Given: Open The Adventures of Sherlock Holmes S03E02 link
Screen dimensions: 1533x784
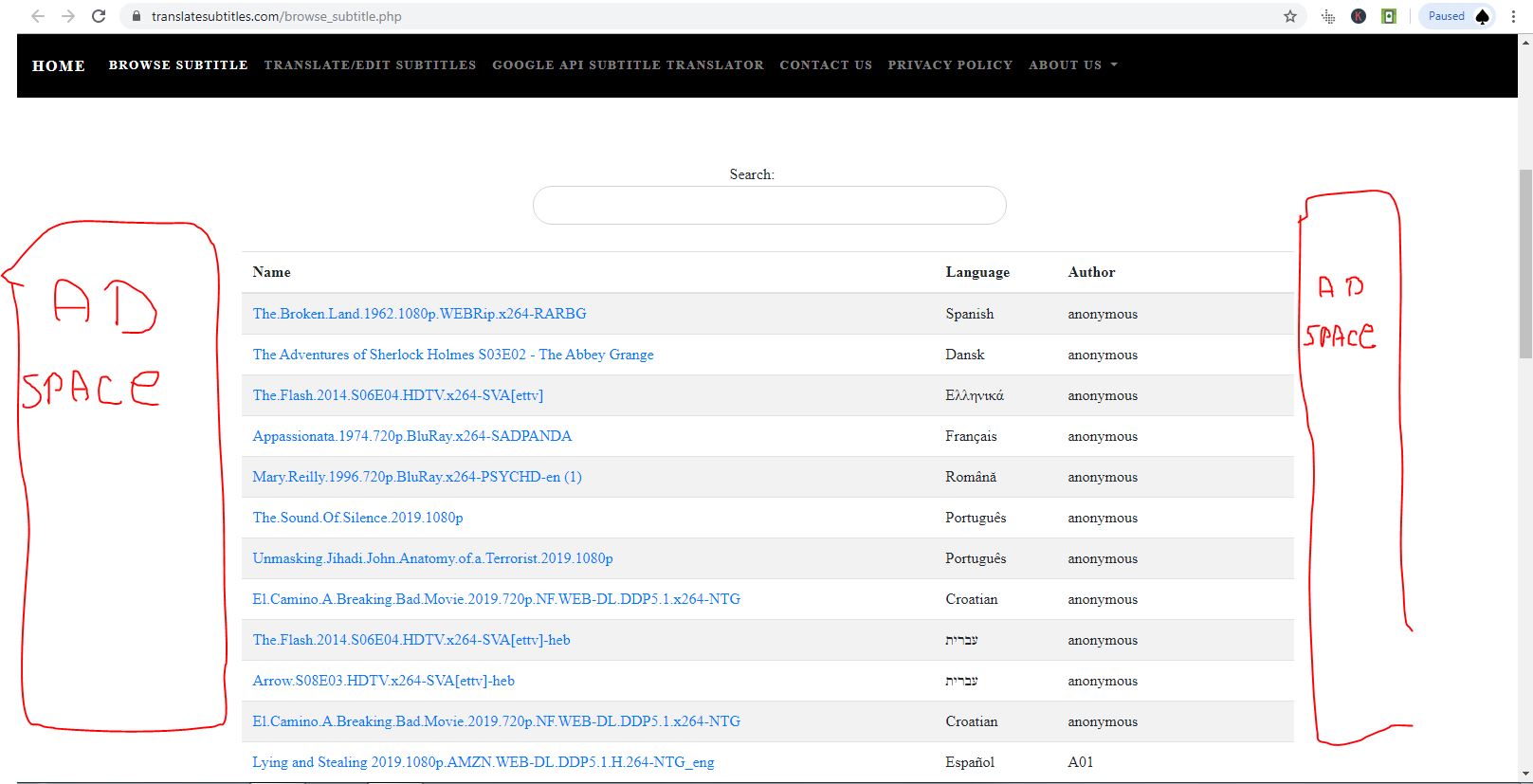Looking at the screenshot, I should point(453,355).
